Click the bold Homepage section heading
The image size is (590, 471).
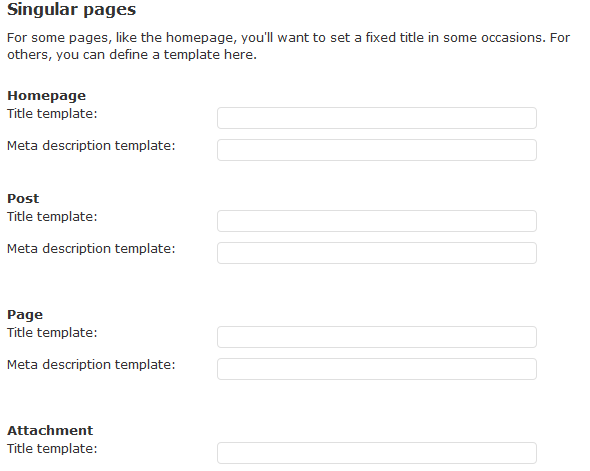tap(47, 96)
